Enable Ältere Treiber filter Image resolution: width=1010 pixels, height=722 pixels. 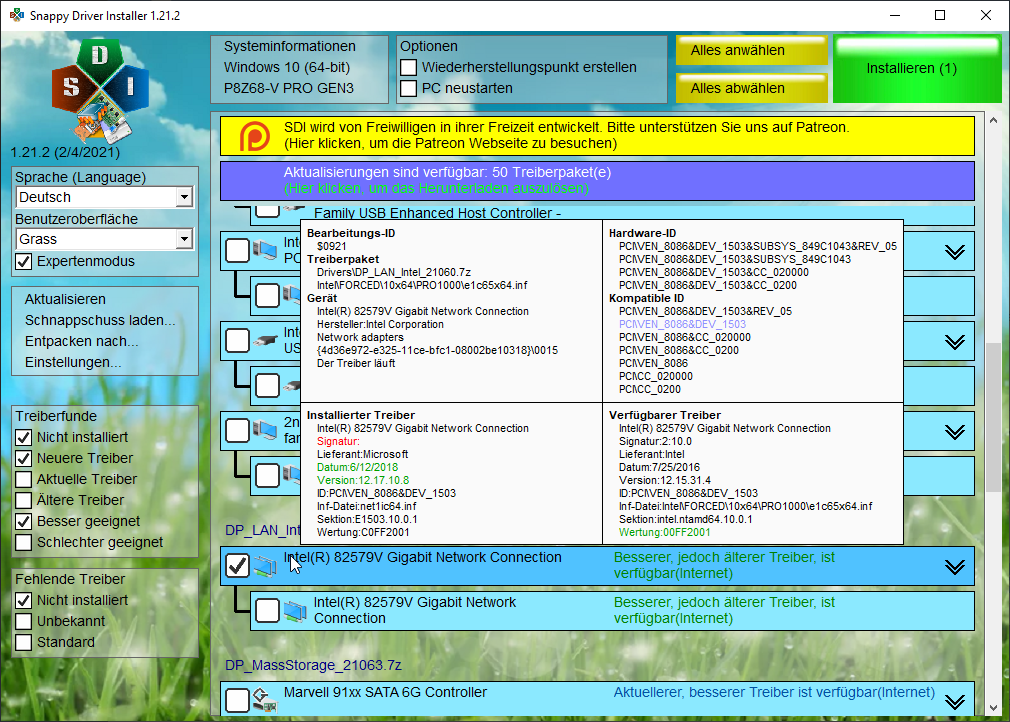pos(24,500)
